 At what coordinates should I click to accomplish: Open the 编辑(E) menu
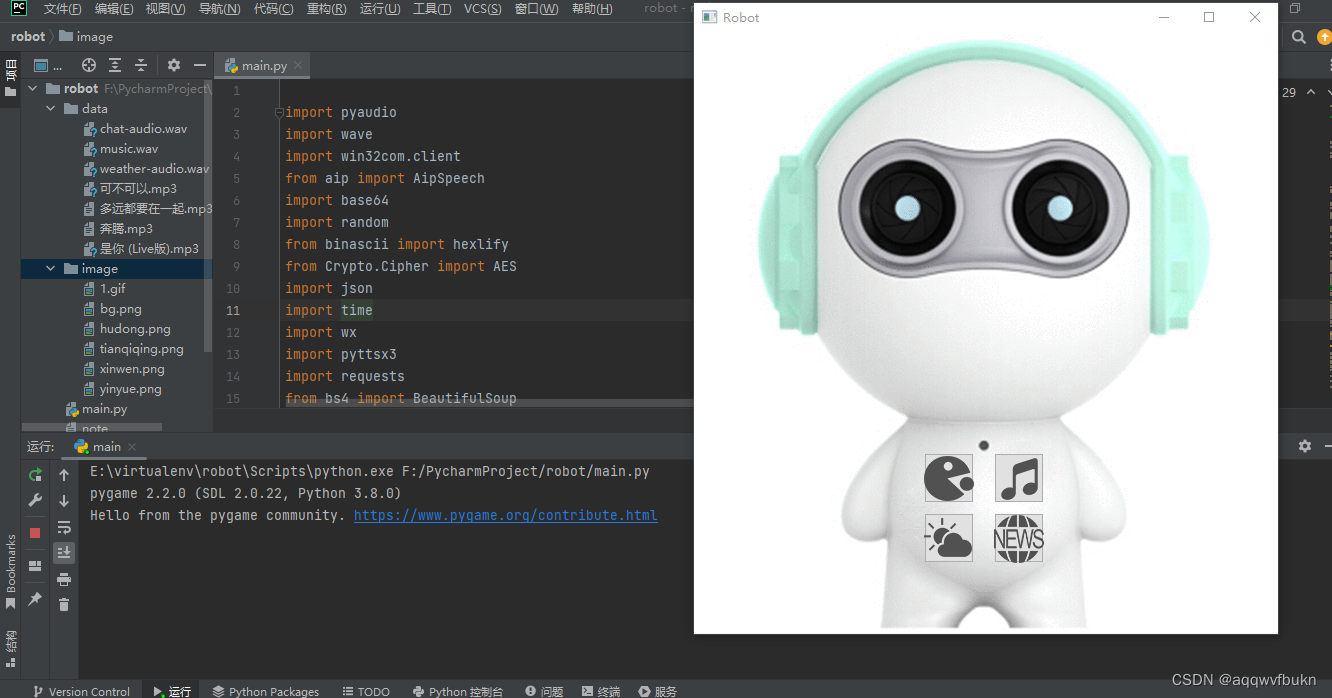114,9
